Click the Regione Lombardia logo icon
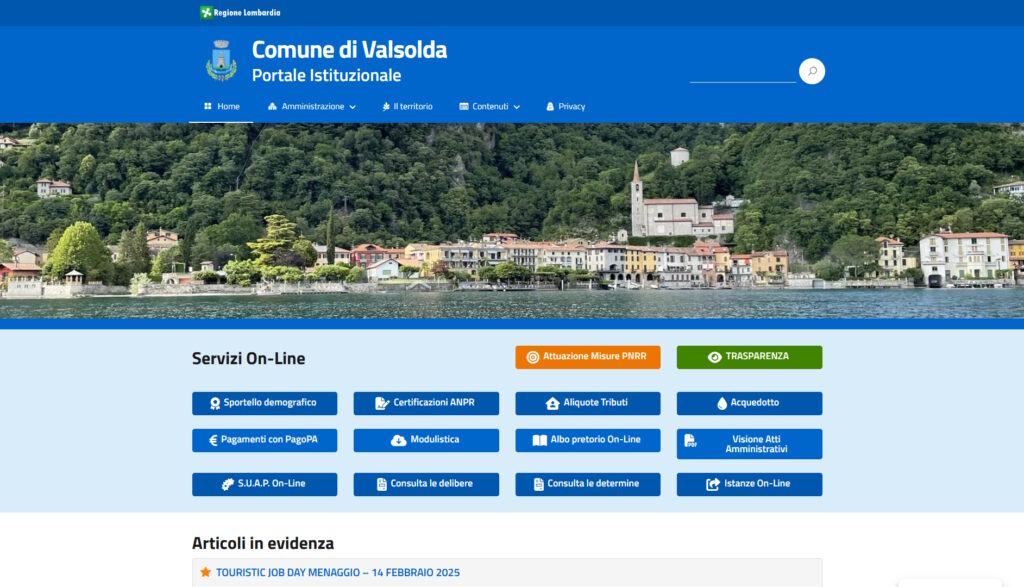The image size is (1024, 587). pyautogui.click(x=206, y=12)
